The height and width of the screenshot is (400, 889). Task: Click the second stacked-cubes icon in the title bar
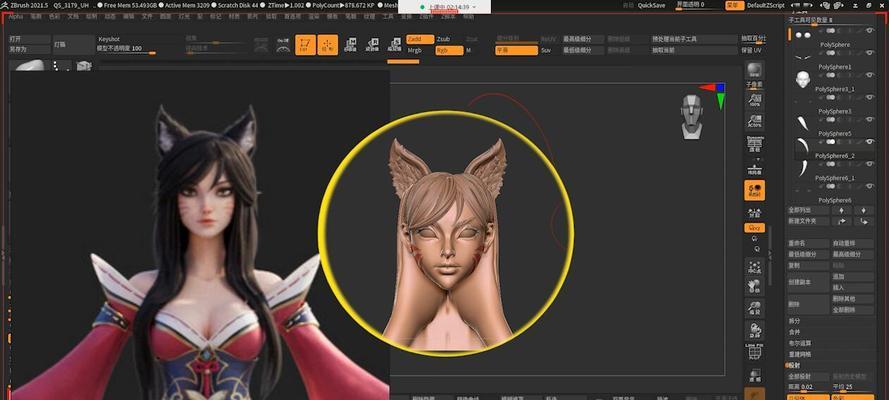click(x=840, y=5)
